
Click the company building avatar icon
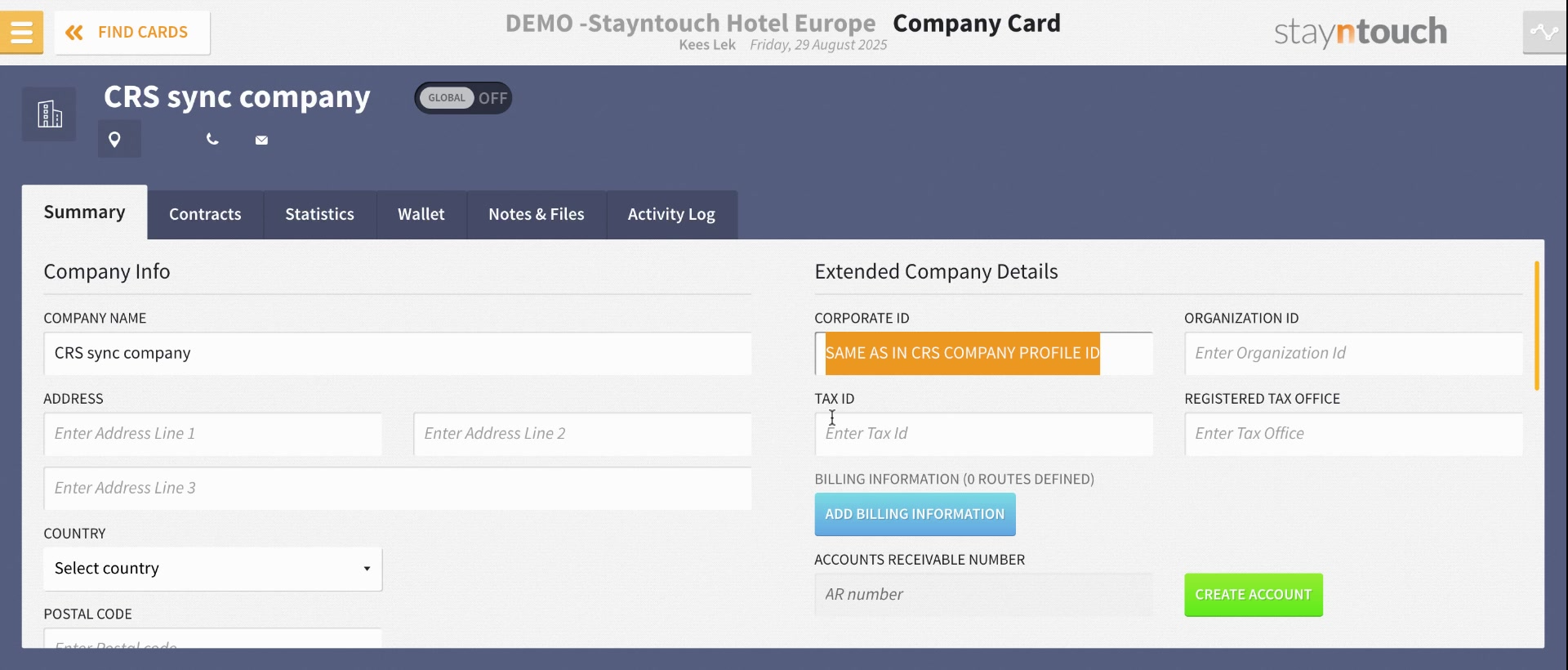click(x=49, y=114)
